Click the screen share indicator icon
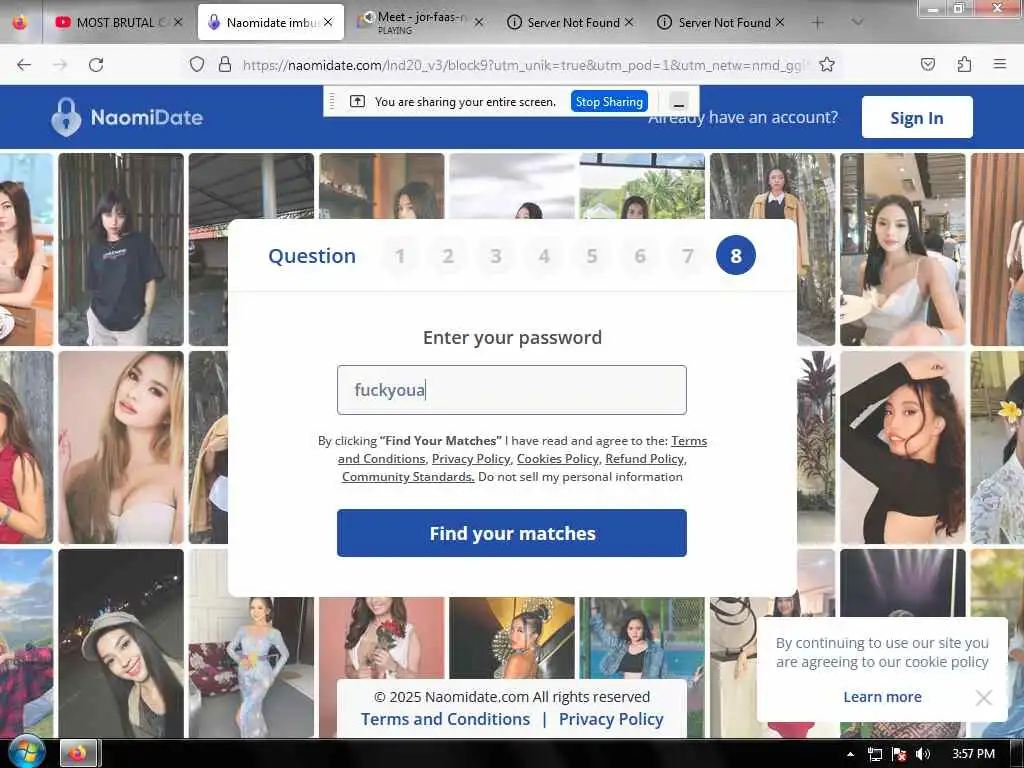The image size is (1024, 768). (x=357, y=101)
